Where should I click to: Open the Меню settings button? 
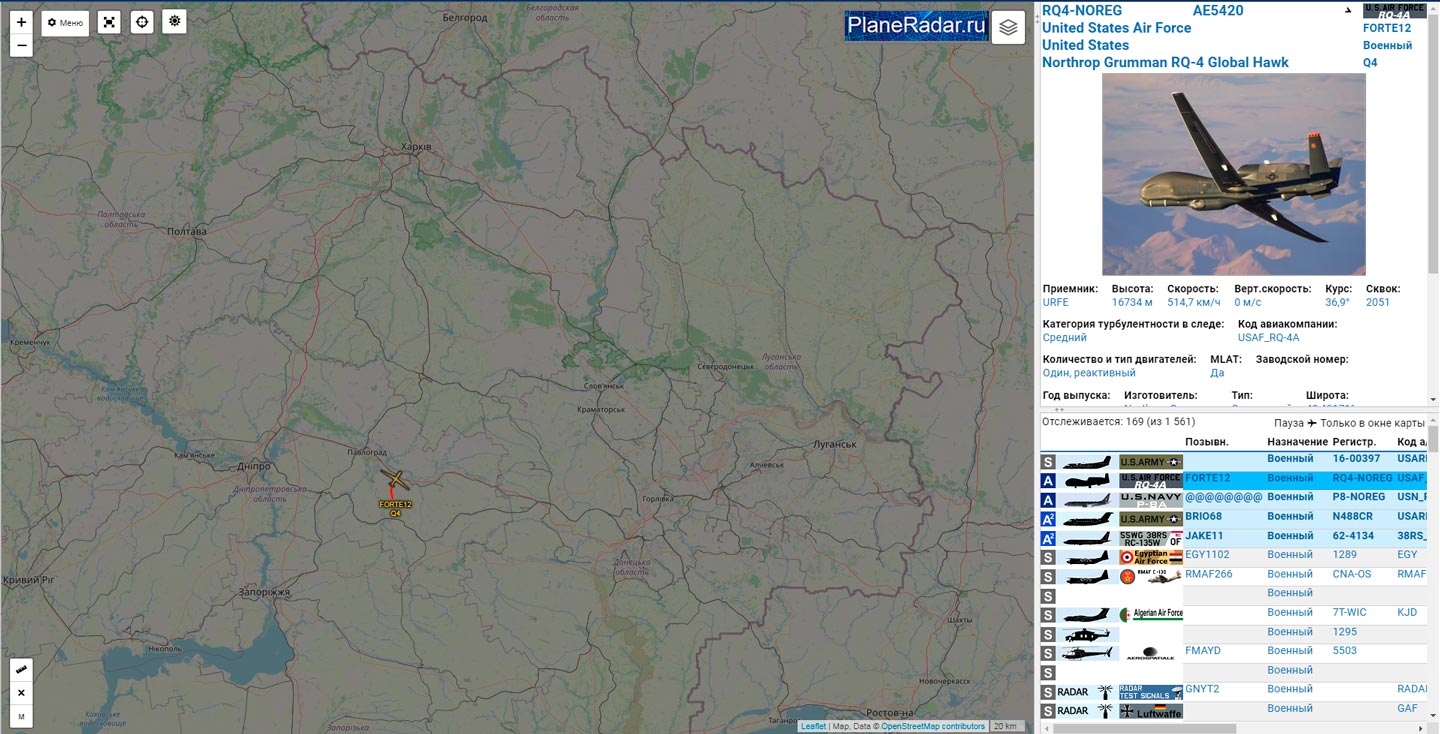[x=65, y=22]
